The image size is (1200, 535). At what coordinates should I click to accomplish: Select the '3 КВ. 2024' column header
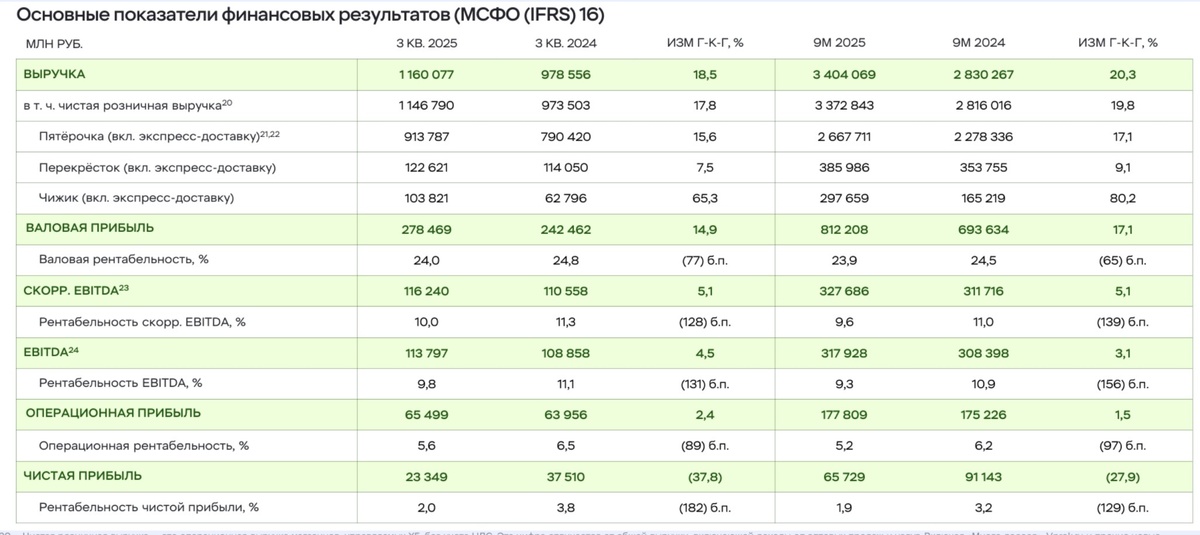point(565,43)
